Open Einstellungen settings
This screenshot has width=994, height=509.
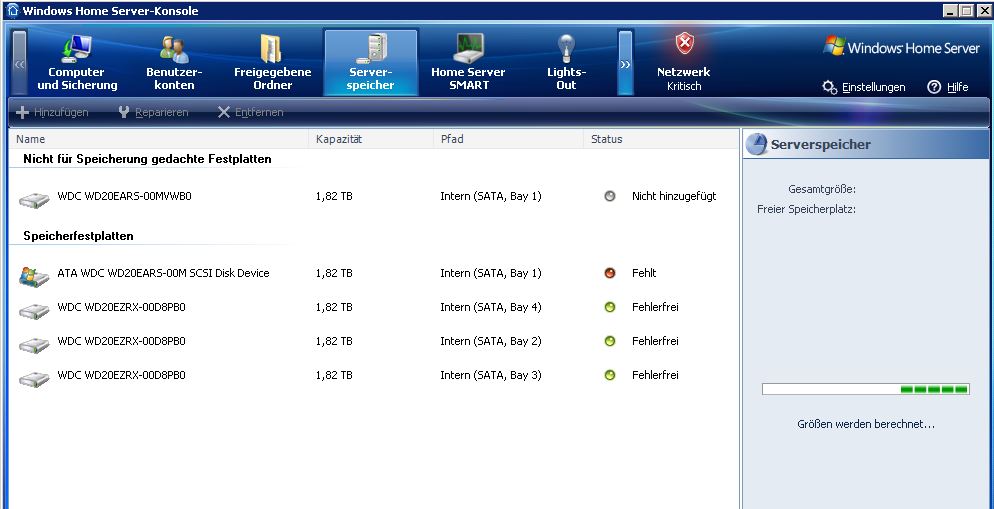click(x=864, y=87)
